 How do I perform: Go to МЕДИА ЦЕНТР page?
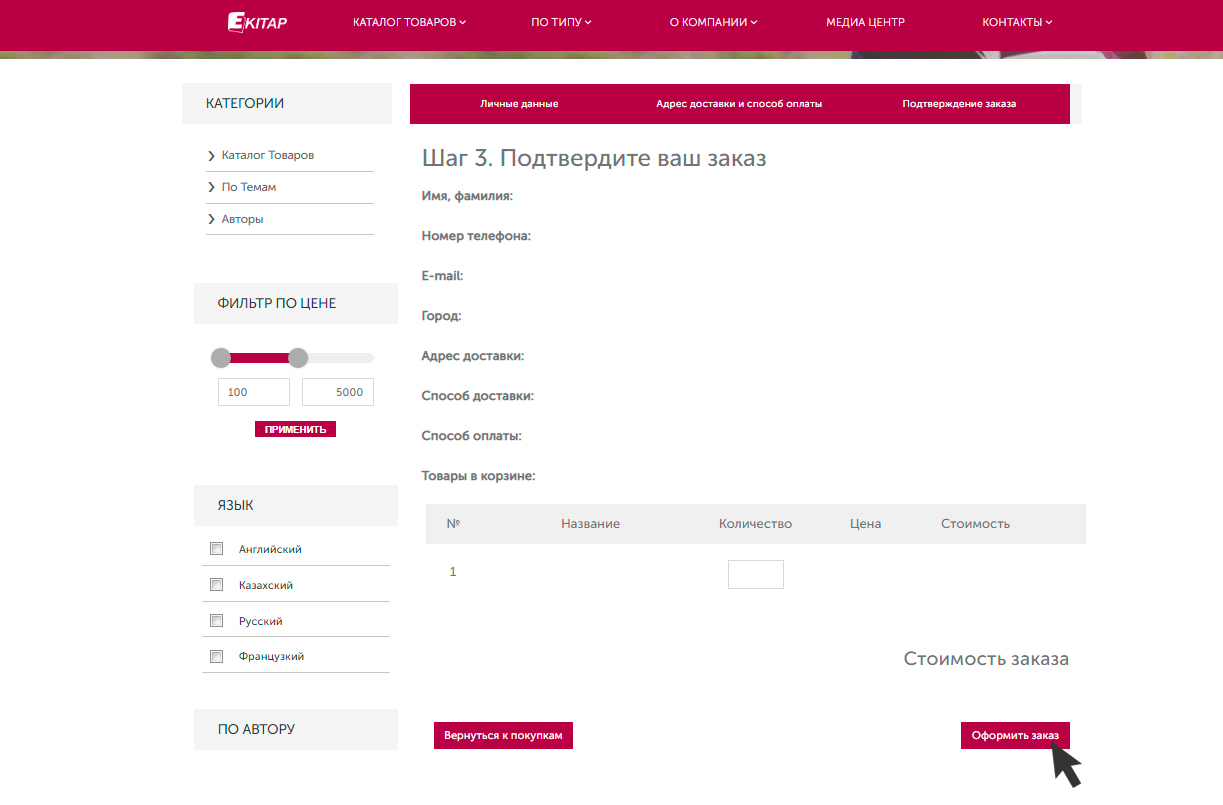tap(865, 22)
